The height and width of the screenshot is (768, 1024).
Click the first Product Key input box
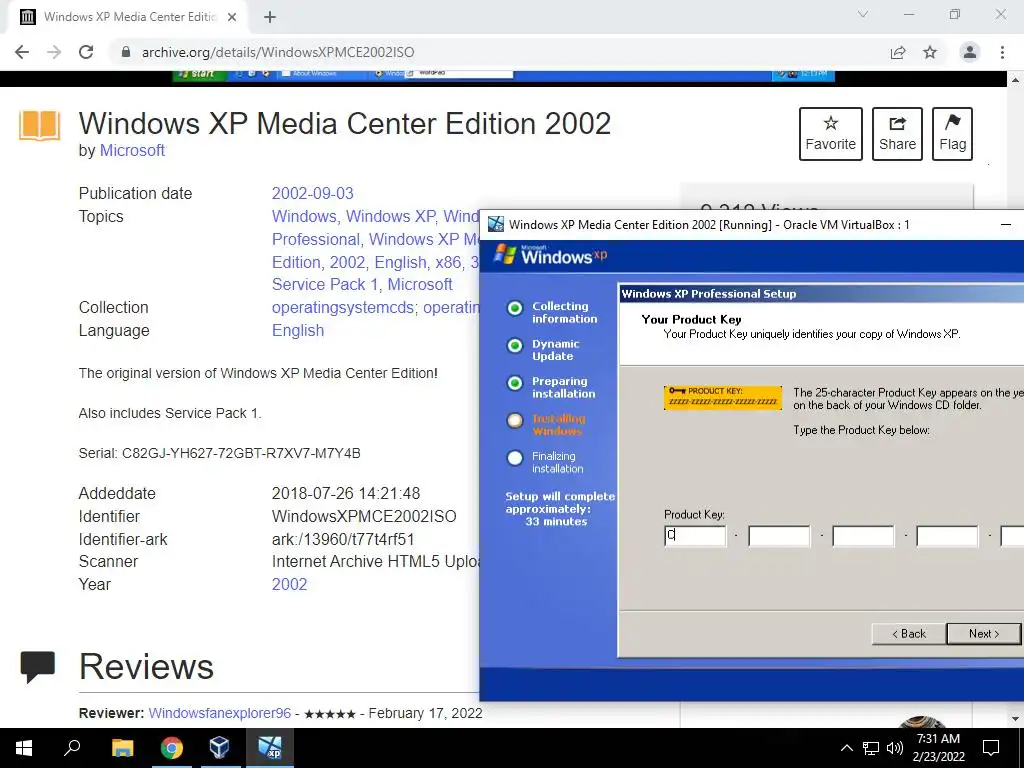point(695,536)
